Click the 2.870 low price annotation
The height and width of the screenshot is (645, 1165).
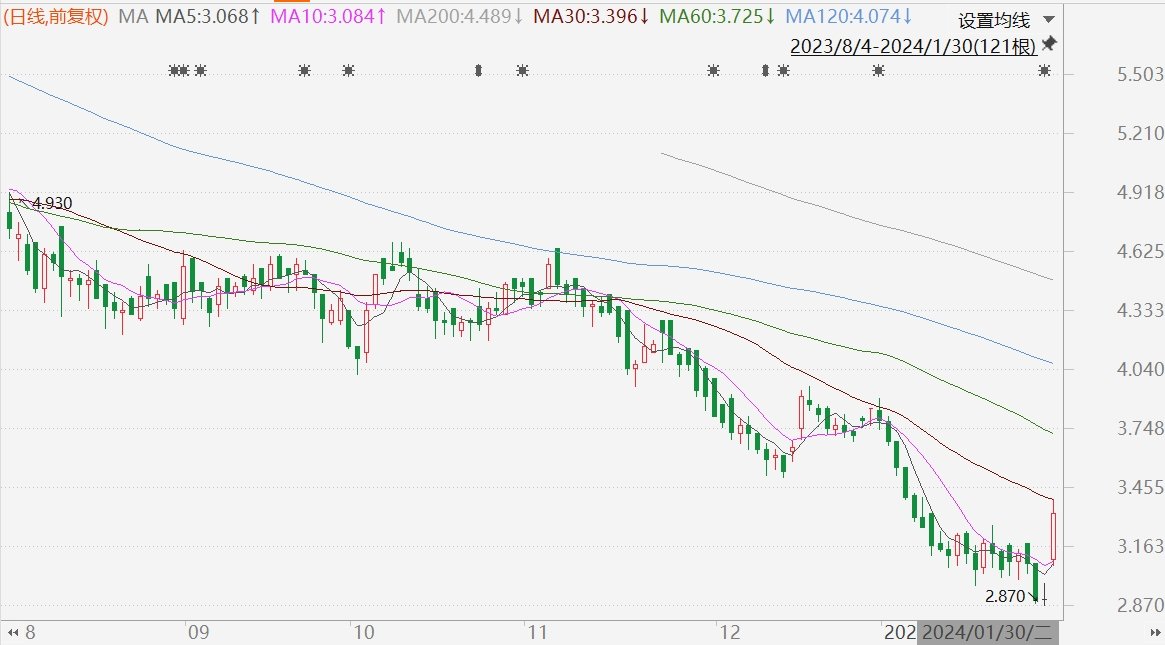point(1005,596)
